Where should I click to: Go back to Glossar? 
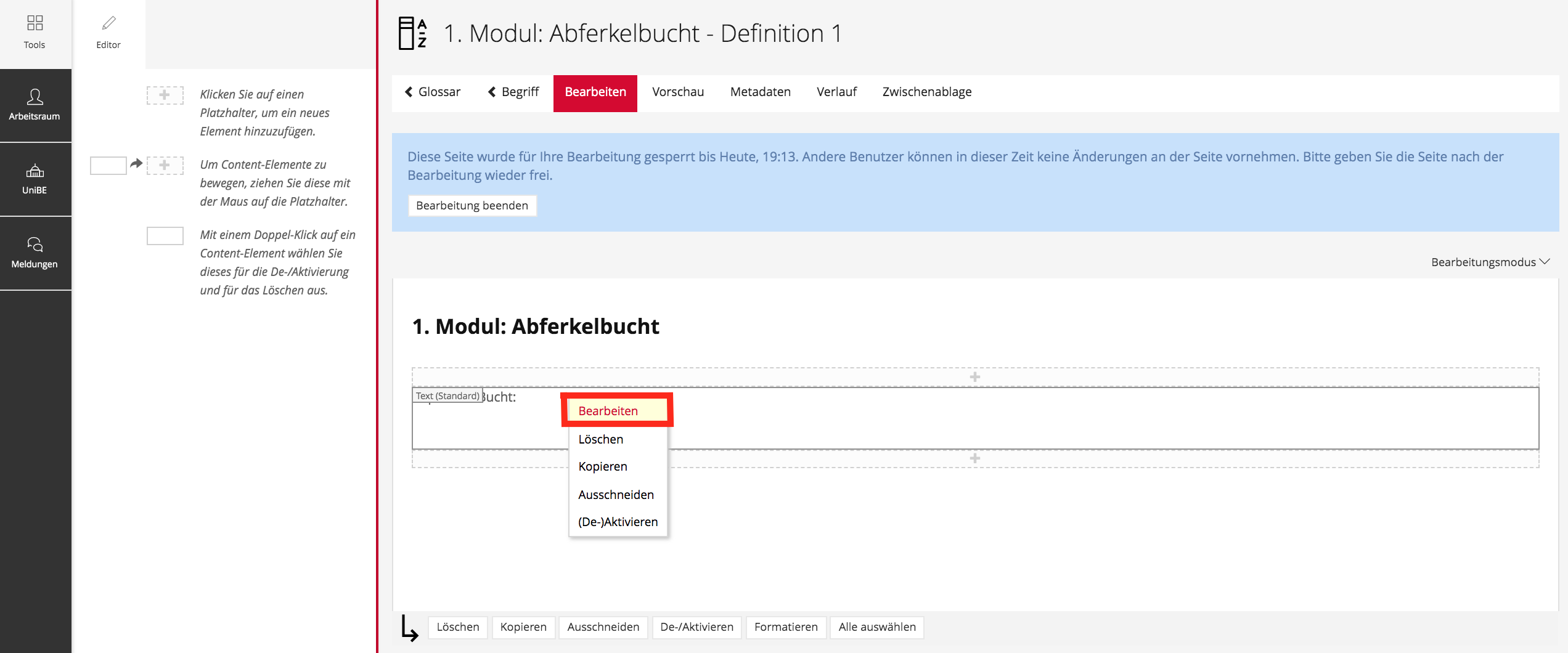tap(433, 92)
